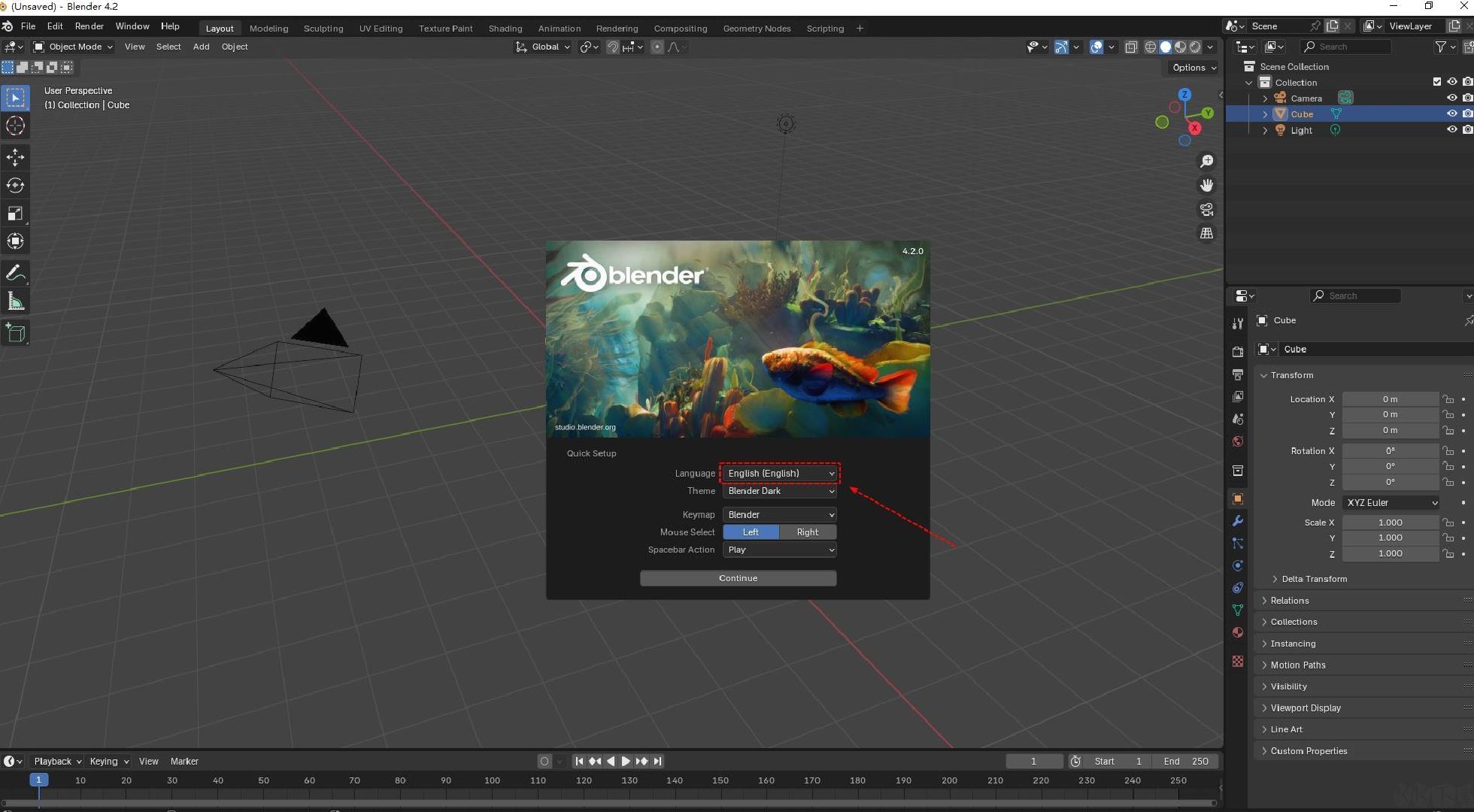Viewport: 1474px width, 812px height.
Task: Open the Material properties tab
Action: tap(1237, 632)
